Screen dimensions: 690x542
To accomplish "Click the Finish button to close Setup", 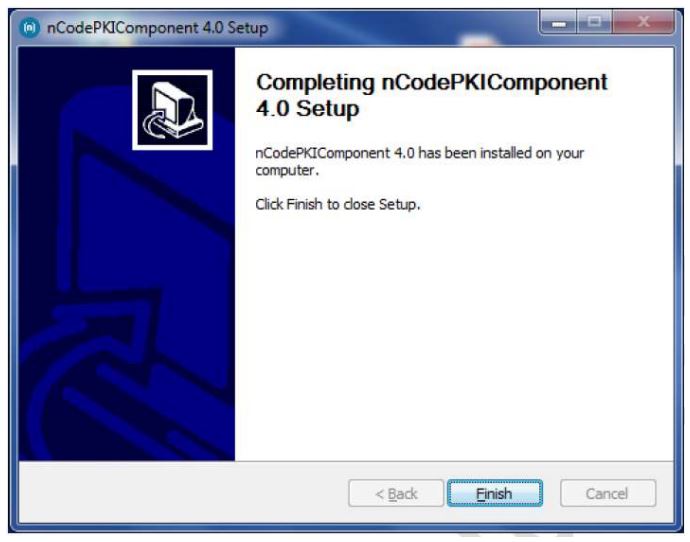I will tap(495, 493).
